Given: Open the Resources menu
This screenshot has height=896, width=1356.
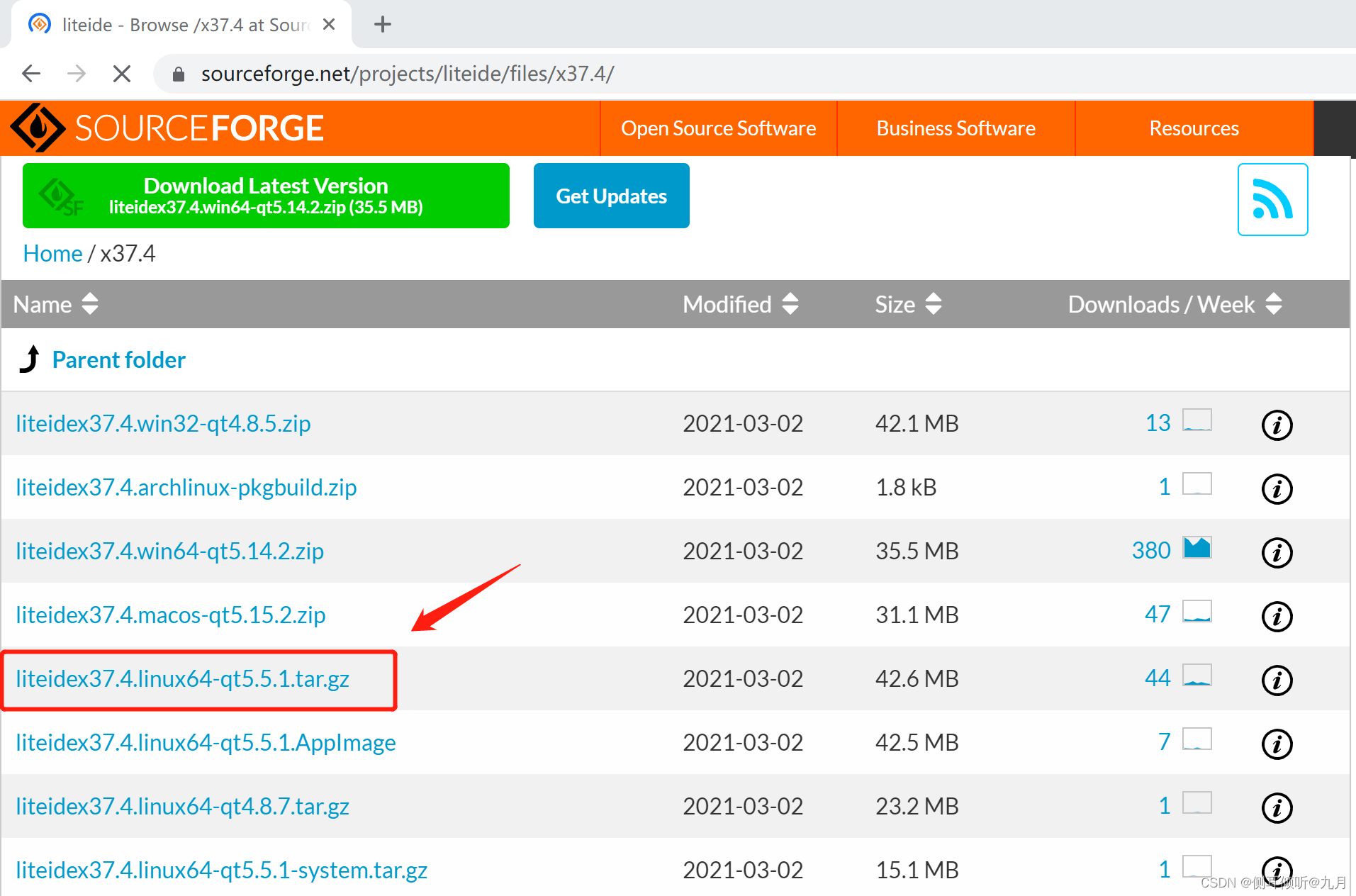Looking at the screenshot, I should click(x=1194, y=128).
